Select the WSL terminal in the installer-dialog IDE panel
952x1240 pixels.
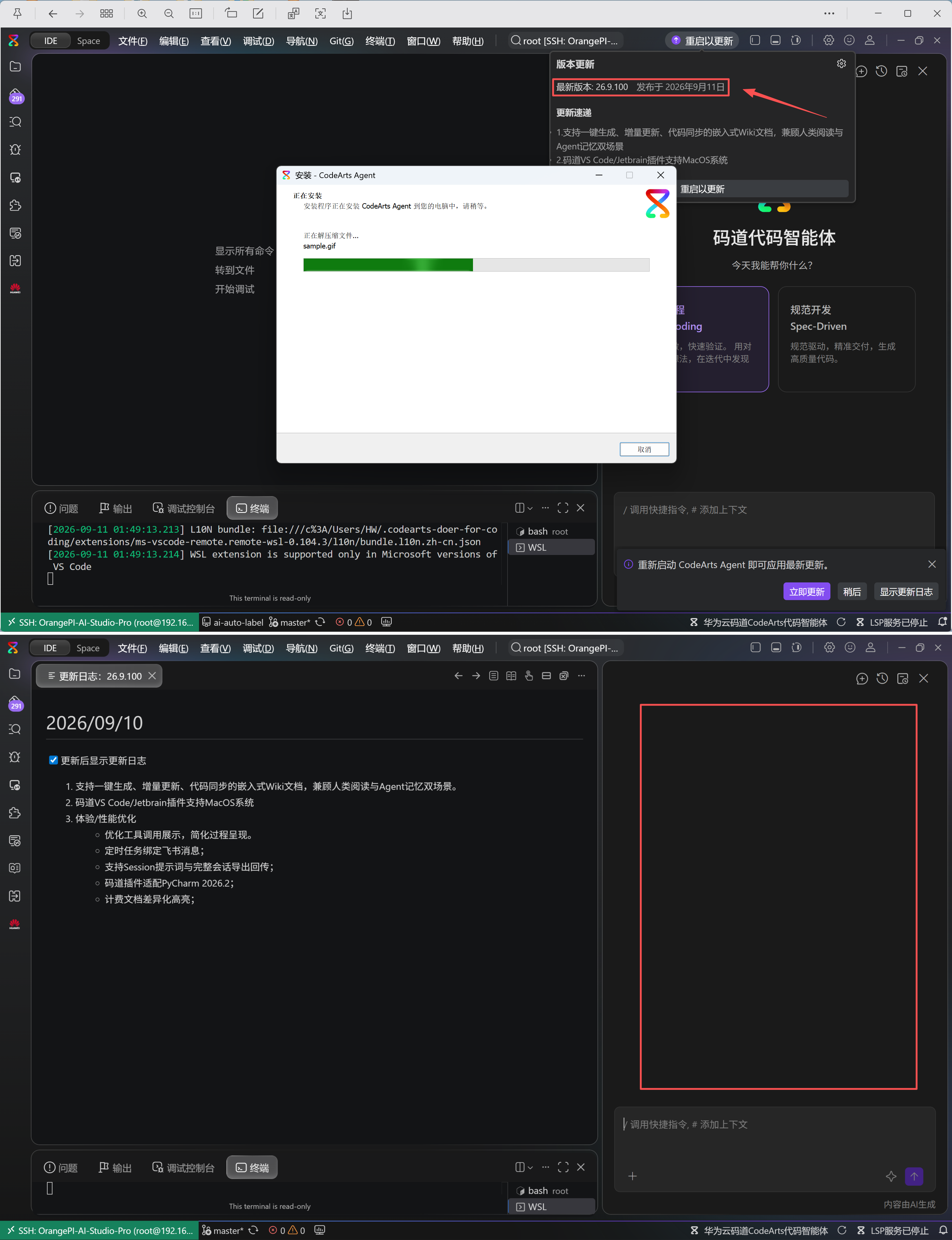552,547
